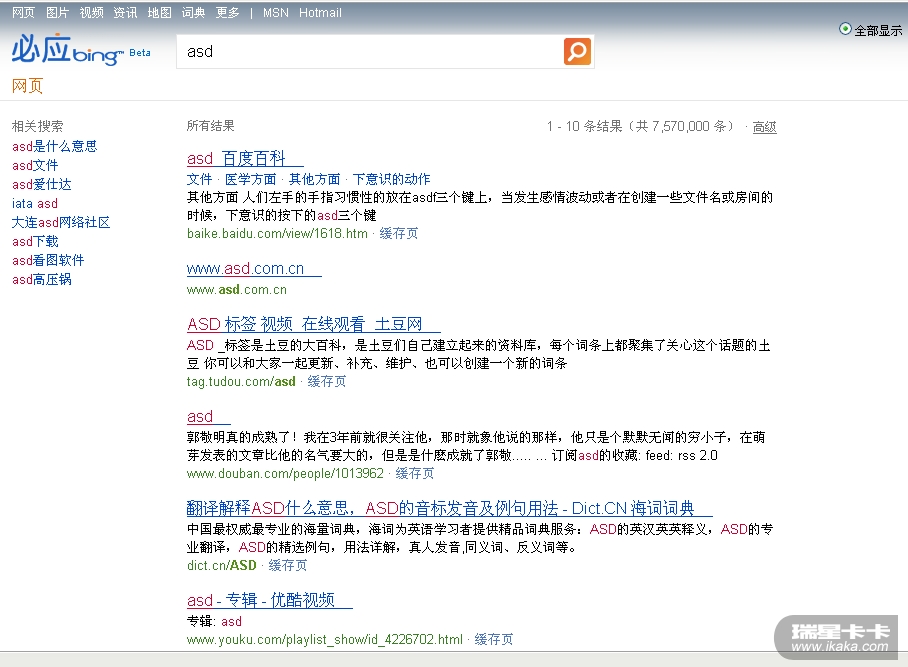Open cached page for youku.com result

pos(493,640)
